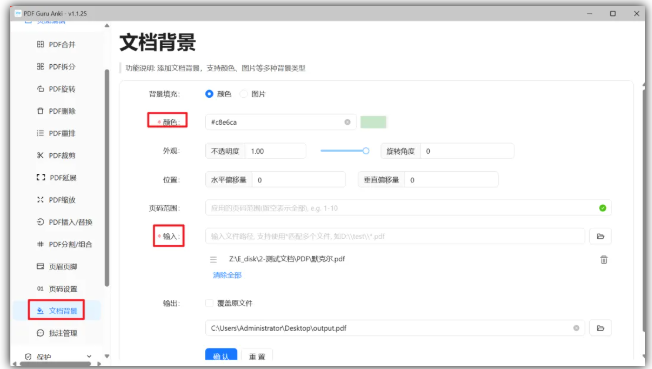Image resolution: width=652 pixels, height=369 pixels.
Task: Select 批注管理 annotation item
Action: pyautogui.click(x=57, y=333)
